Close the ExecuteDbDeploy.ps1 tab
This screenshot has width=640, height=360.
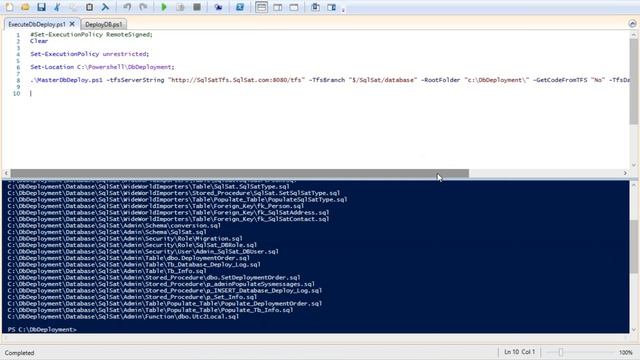(72, 24)
